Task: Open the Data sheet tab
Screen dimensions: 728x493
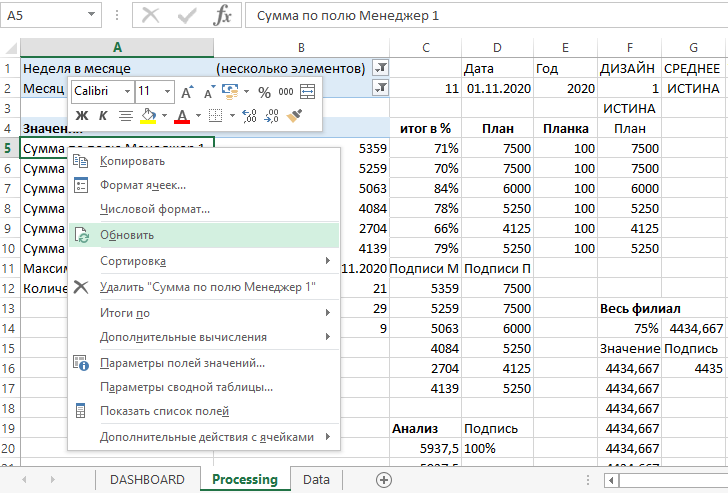Action: coord(316,479)
